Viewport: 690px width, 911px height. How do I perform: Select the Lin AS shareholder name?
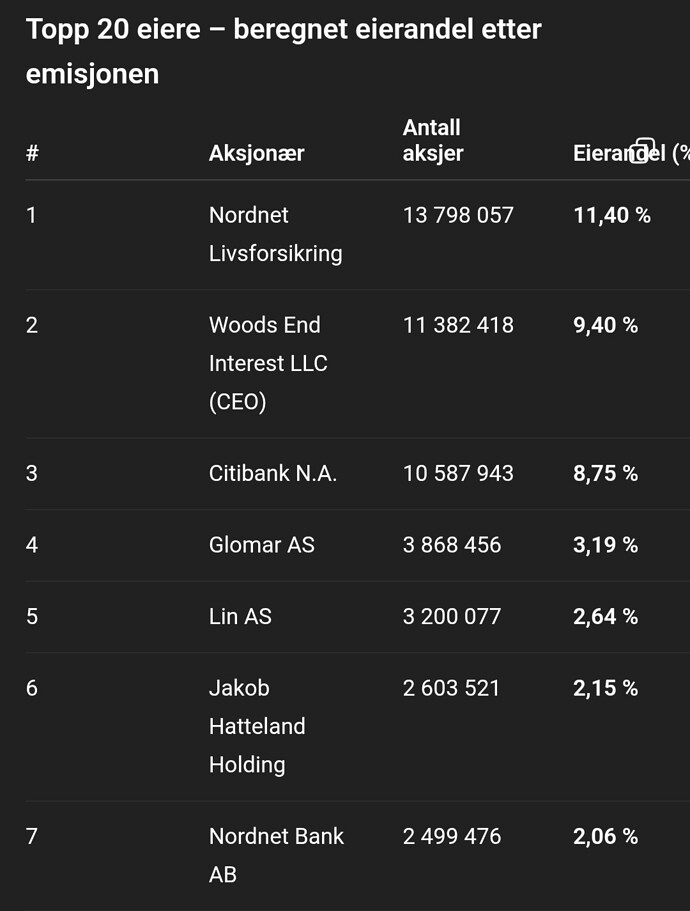coord(240,617)
